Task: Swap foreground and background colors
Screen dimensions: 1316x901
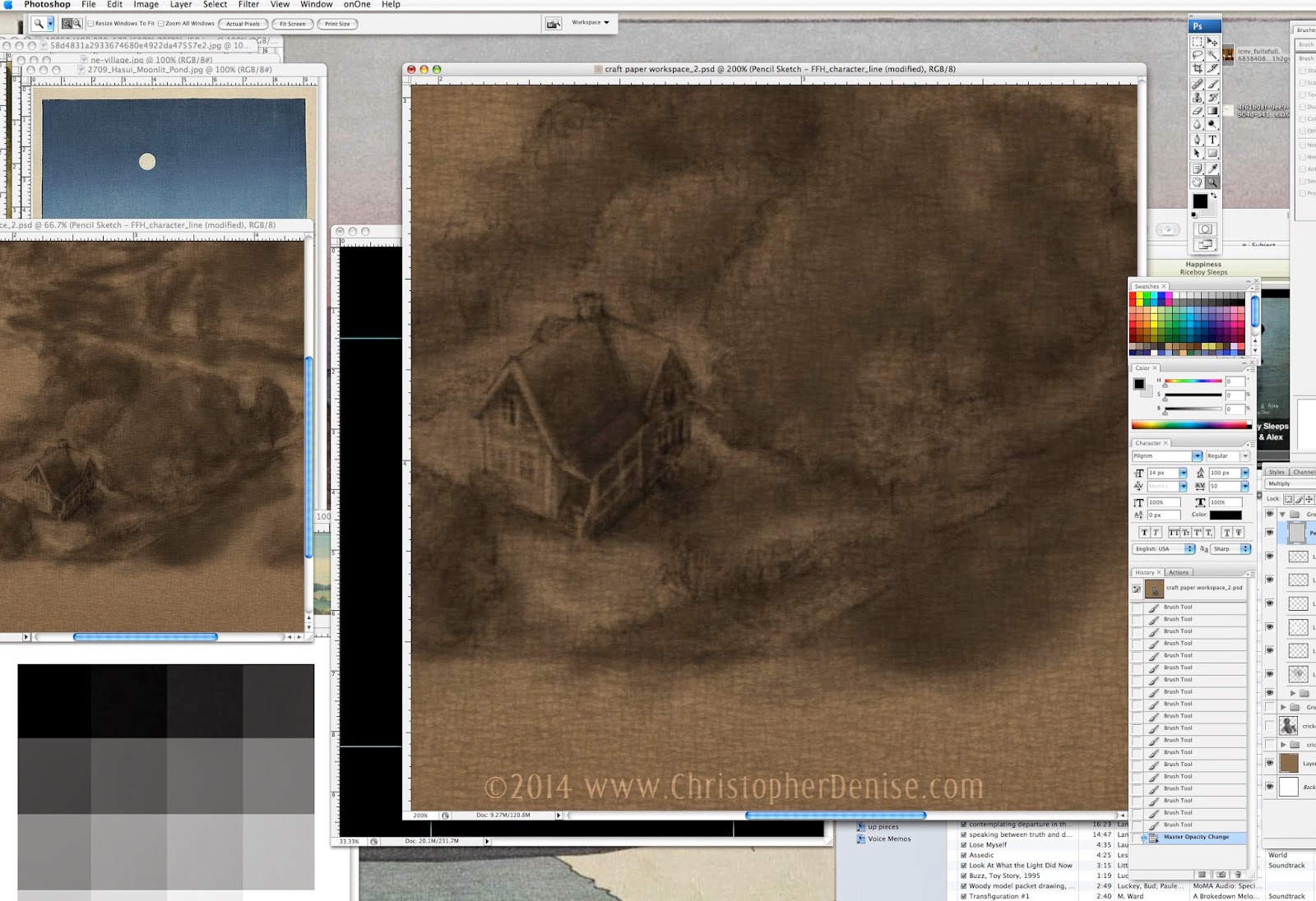Action: [x=1215, y=196]
